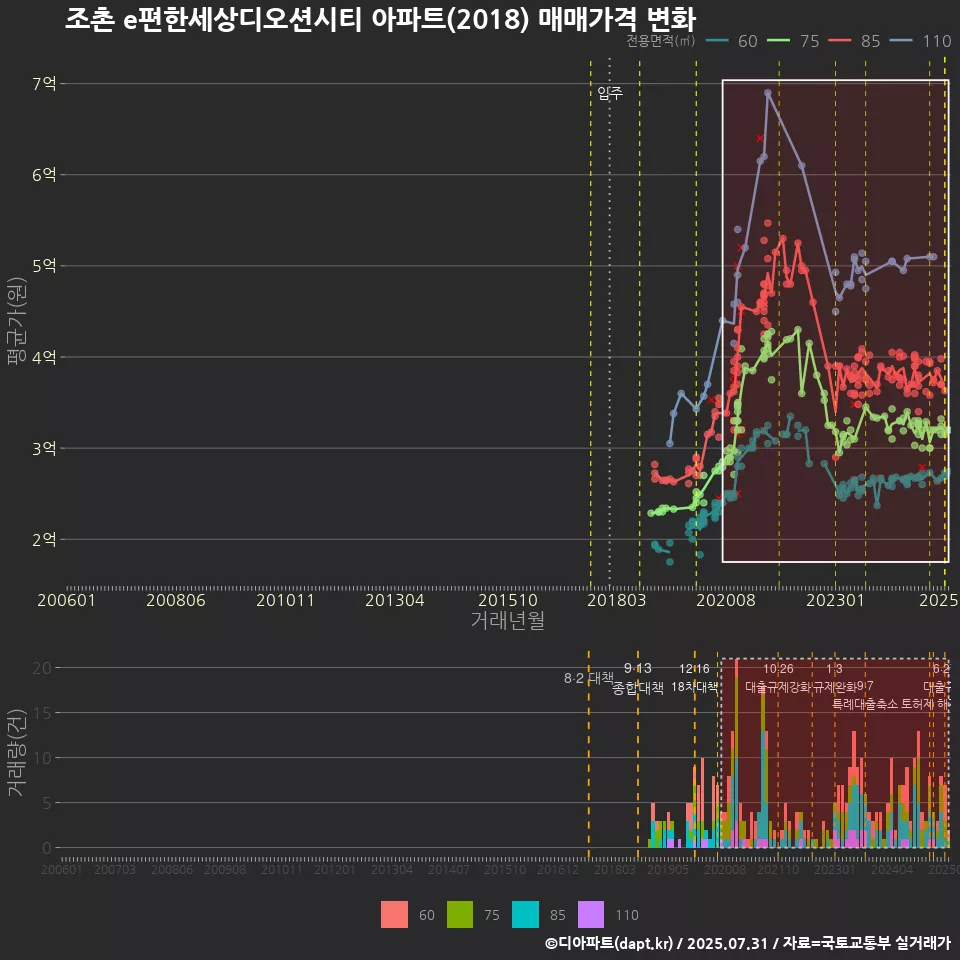
Task: Click the 10·26 대출규제강화 policy annotation
Action: (x=778, y=678)
